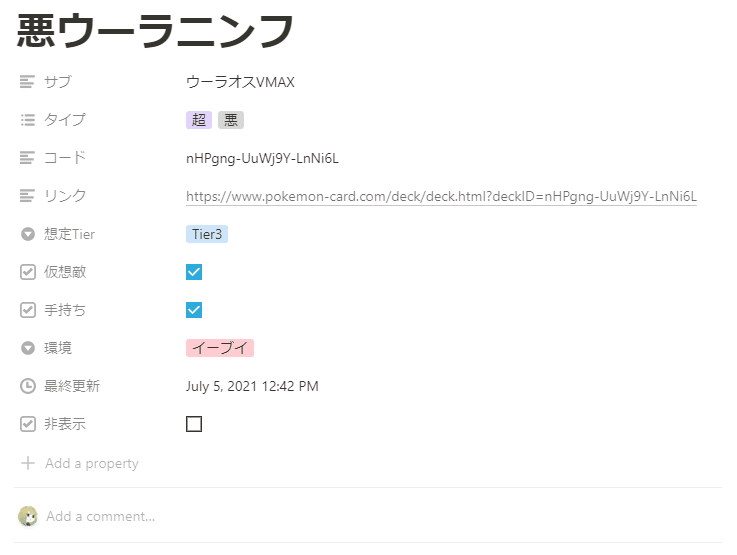737x555 pixels.
Task: Click the Add a comment field
Action: point(101,516)
